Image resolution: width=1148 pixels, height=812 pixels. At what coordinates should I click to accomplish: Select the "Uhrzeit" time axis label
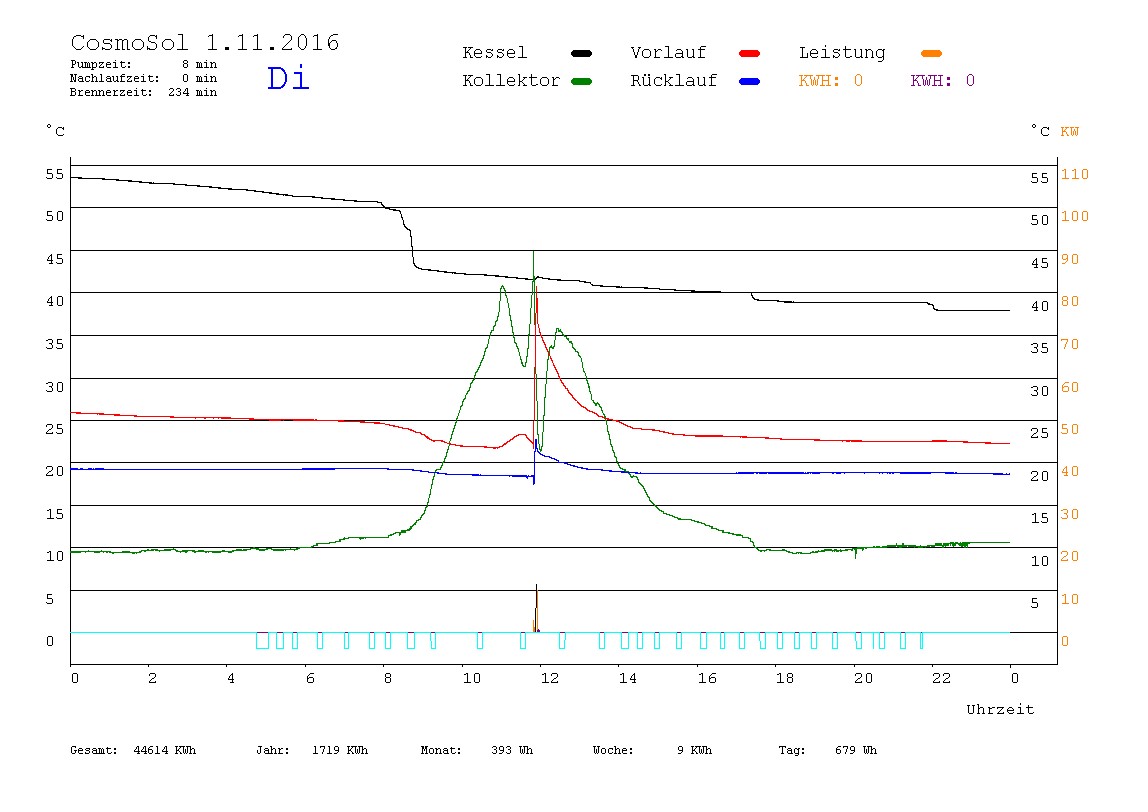click(x=1000, y=709)
